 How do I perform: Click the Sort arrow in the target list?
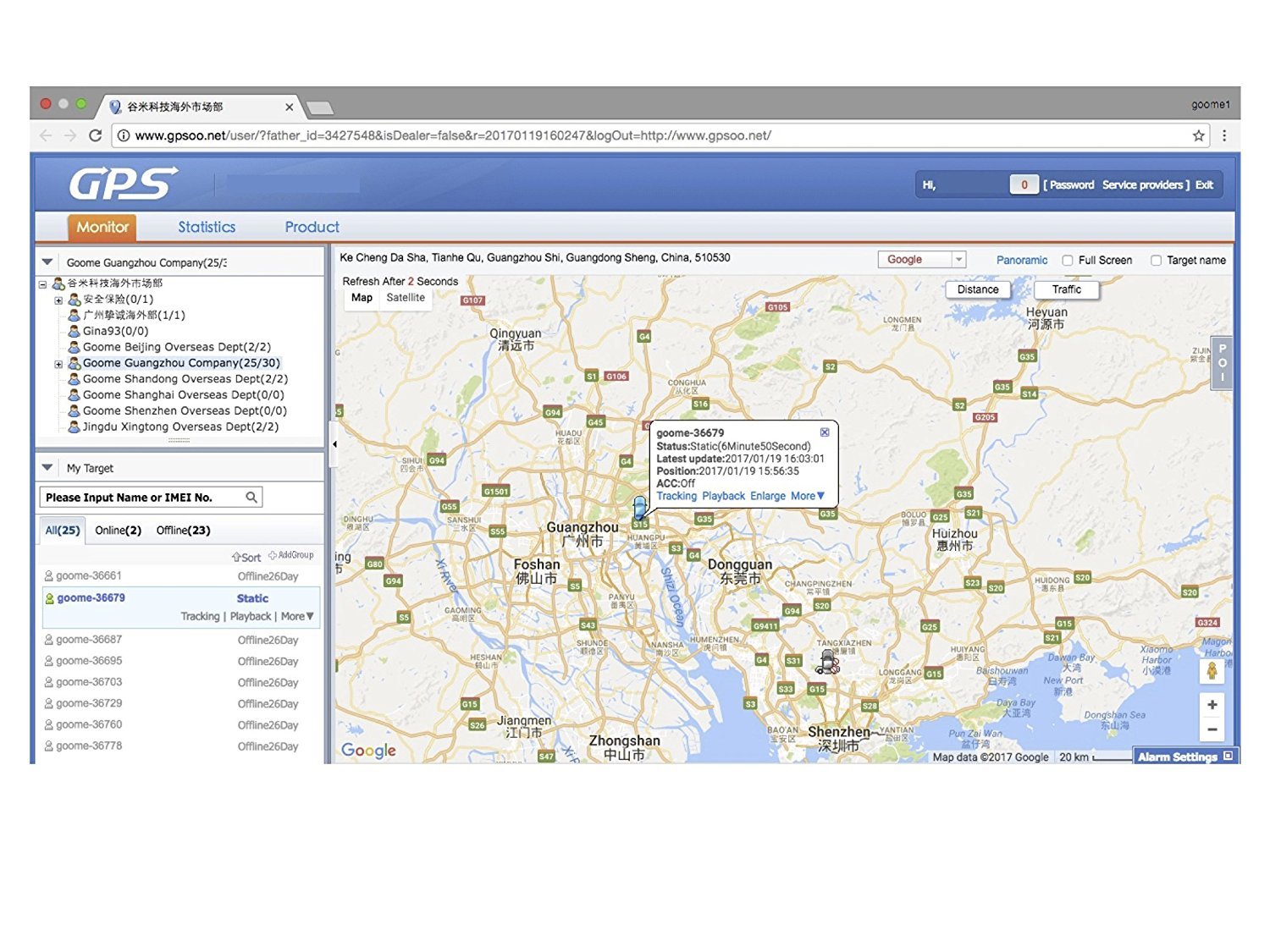point(236,558)
